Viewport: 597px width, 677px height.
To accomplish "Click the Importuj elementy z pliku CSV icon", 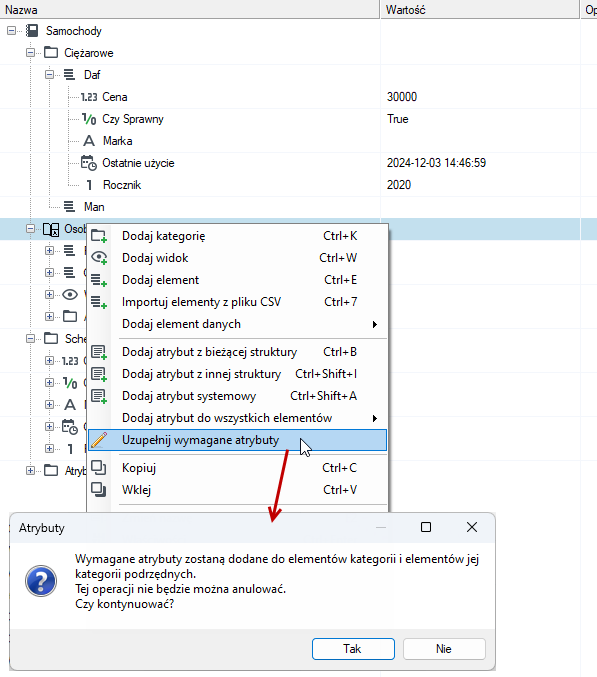I will (99, 302).
